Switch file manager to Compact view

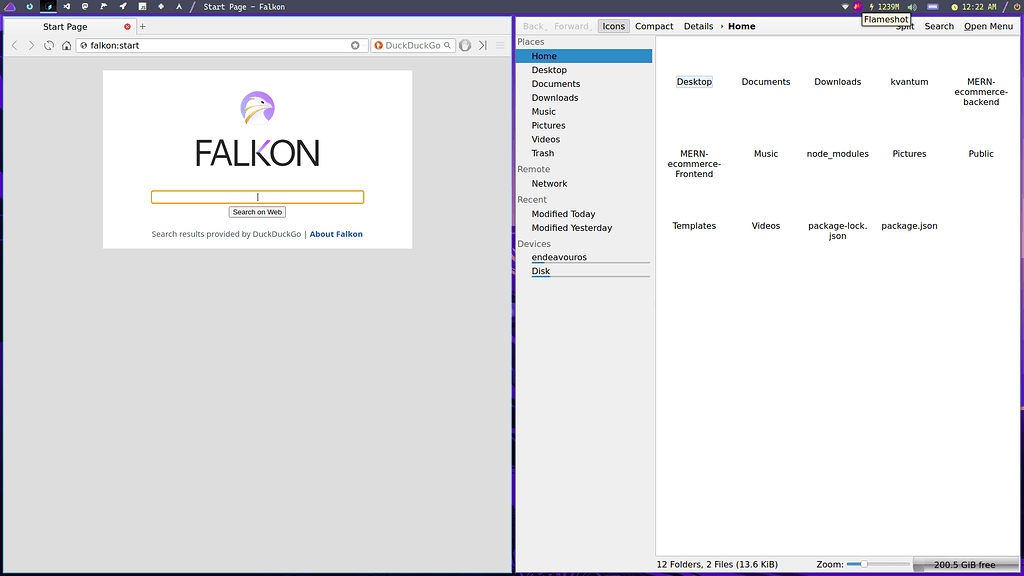[654, 26]
